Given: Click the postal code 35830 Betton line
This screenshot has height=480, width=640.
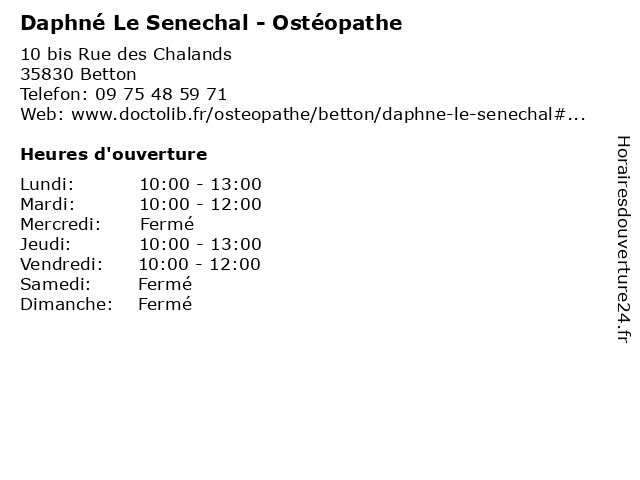Looking at the screenshot, I should click(x=78, y=74).
